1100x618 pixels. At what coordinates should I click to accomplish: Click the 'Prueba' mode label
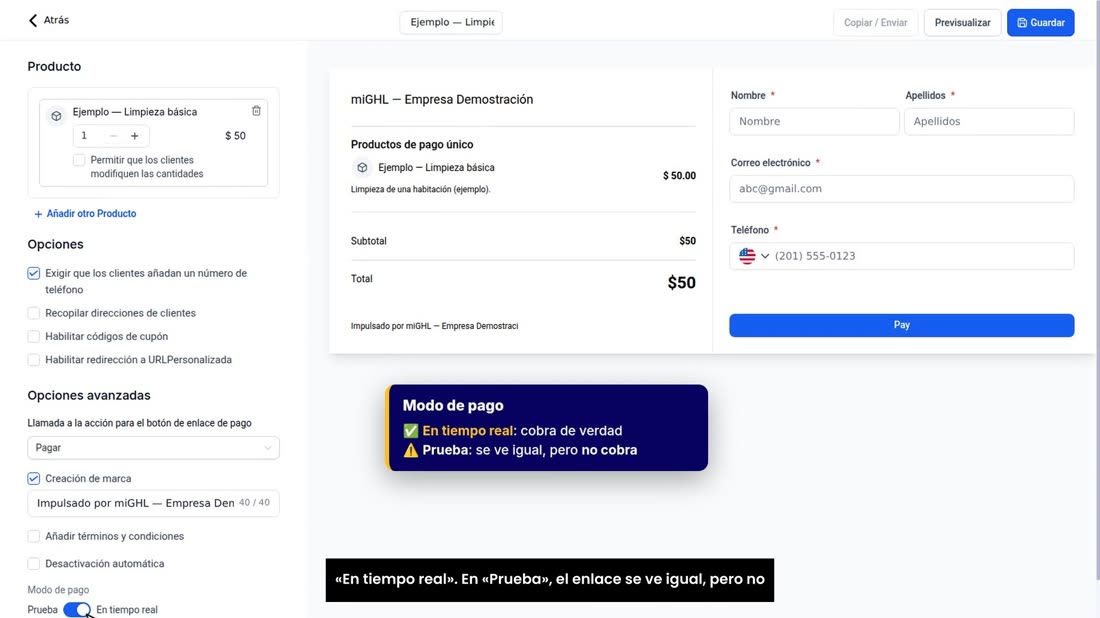pyautogui.click(x=42, y=610)
